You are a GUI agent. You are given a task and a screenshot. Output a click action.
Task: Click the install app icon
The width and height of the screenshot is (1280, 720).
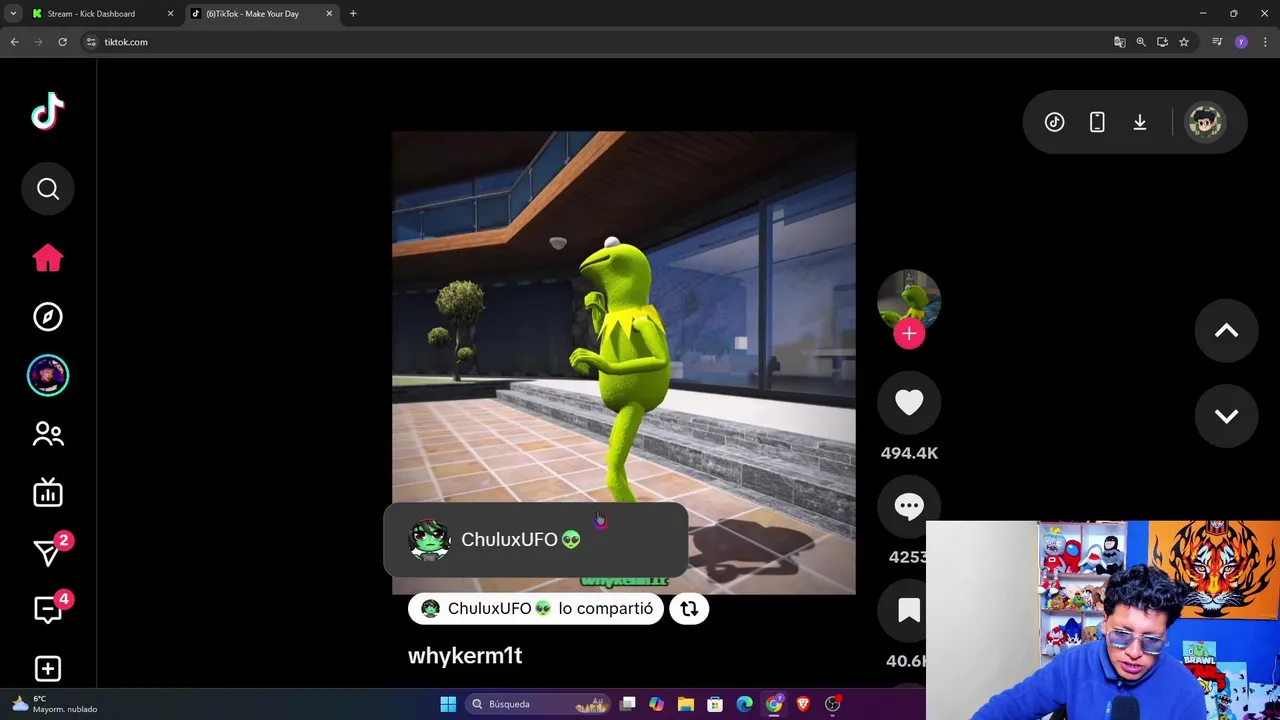click(x=1162, y=42)
